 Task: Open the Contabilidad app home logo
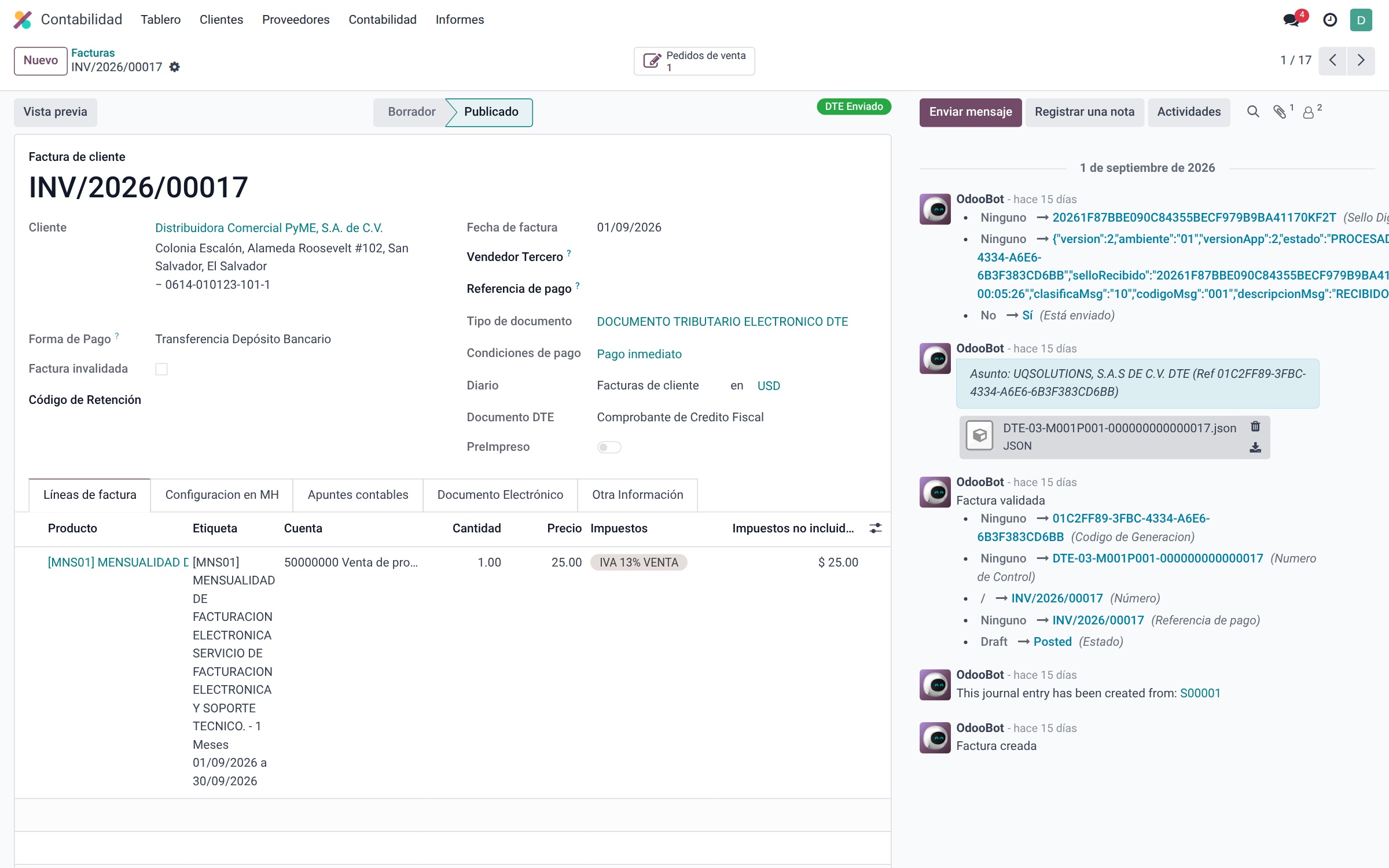(x=23, y=20)
